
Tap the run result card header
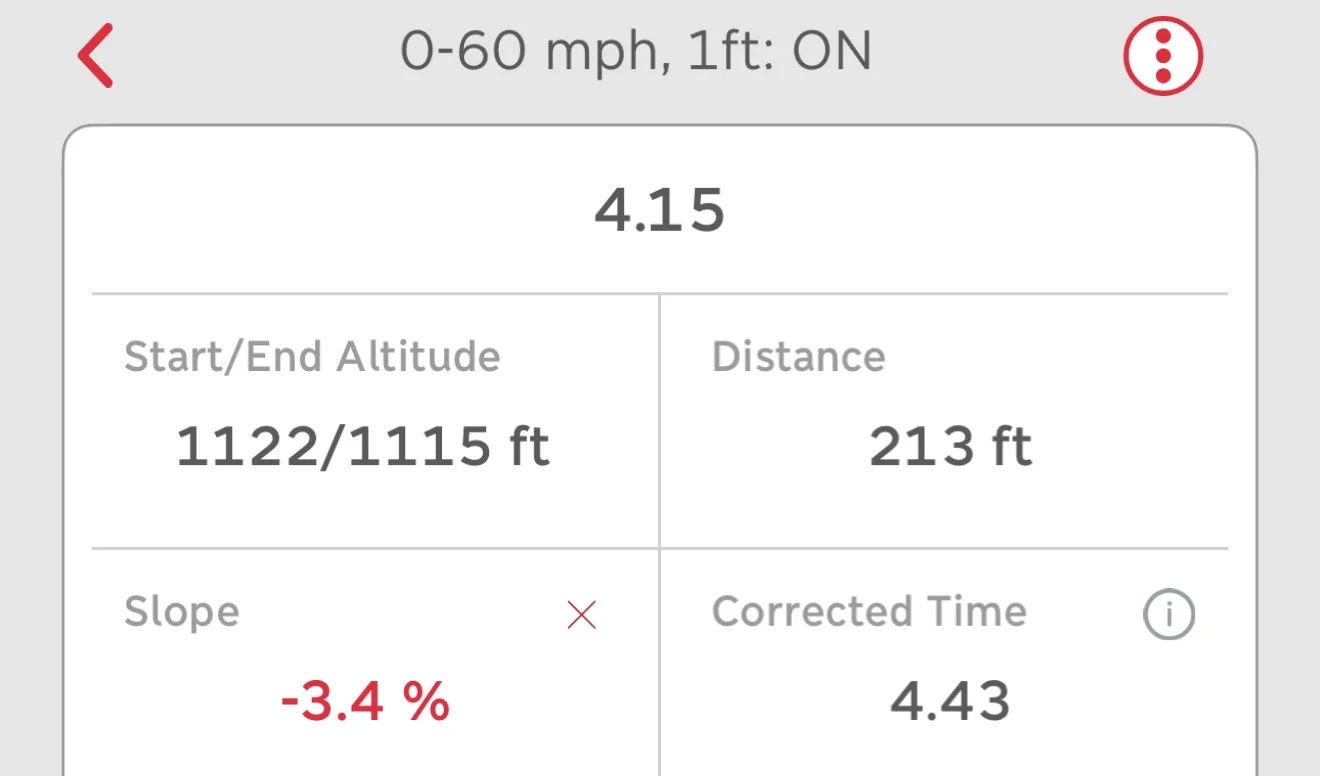(660, 207)
